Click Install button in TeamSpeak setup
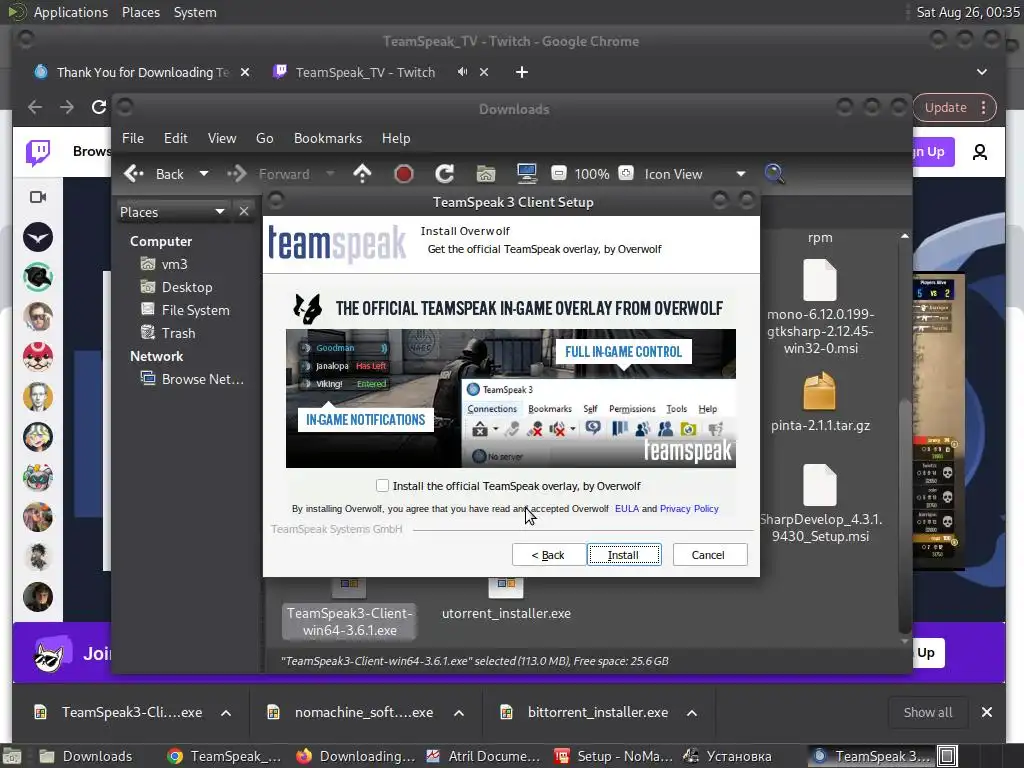The height and width of the screenshot is (768, 1024). point(624,554)
